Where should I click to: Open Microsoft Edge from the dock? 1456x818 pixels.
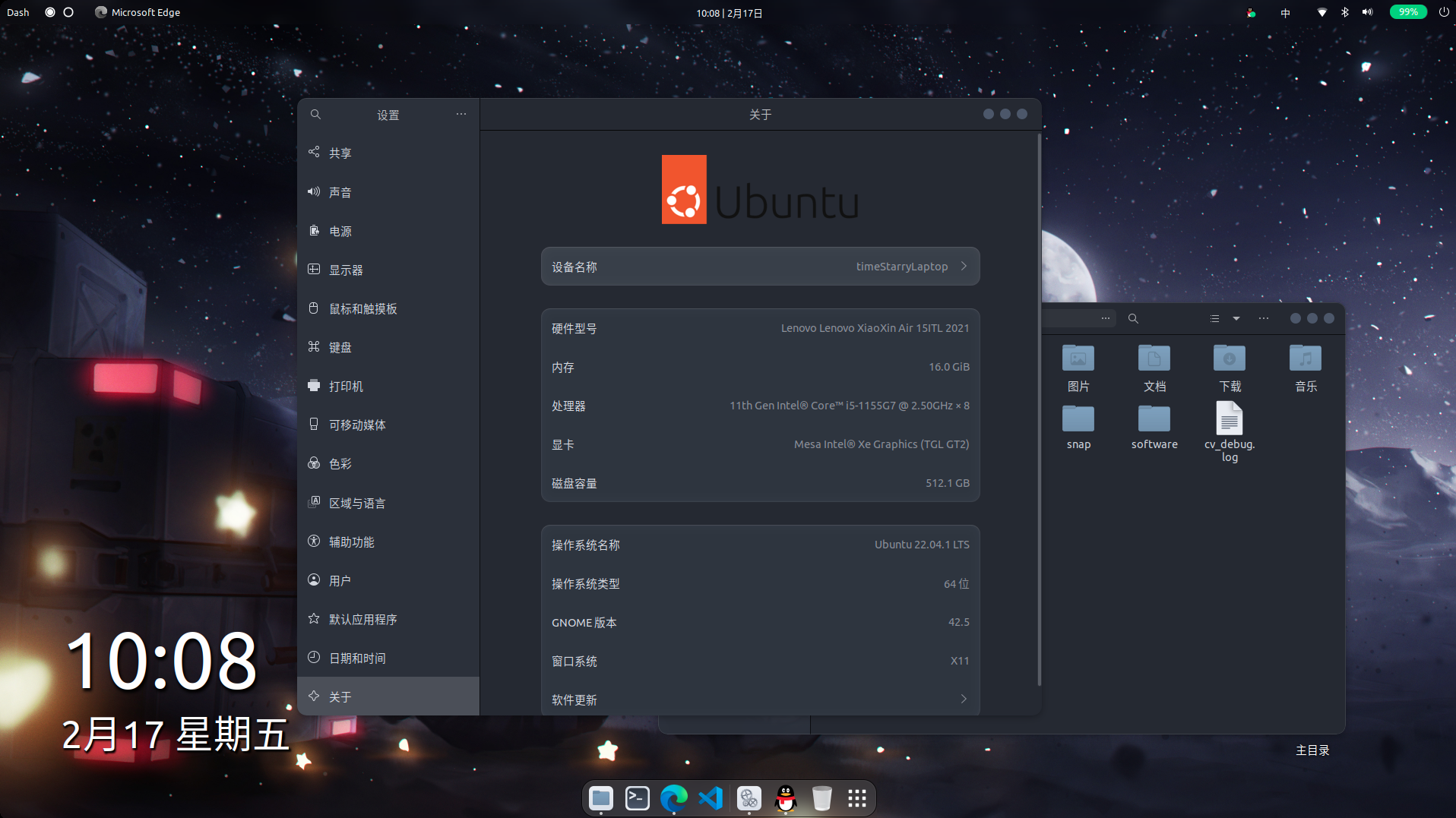coord(674,798)
